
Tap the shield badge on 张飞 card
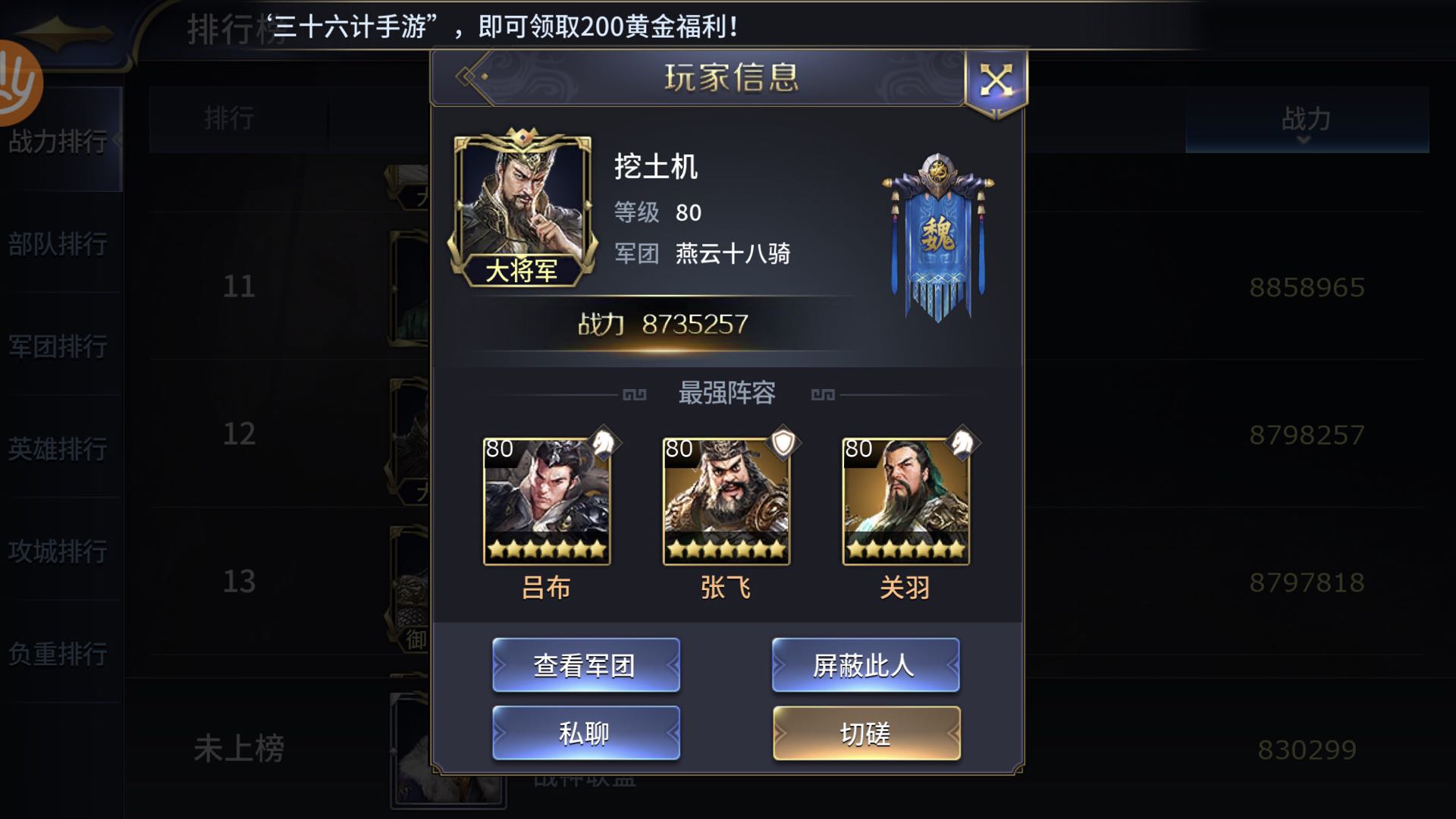point(783,443)
